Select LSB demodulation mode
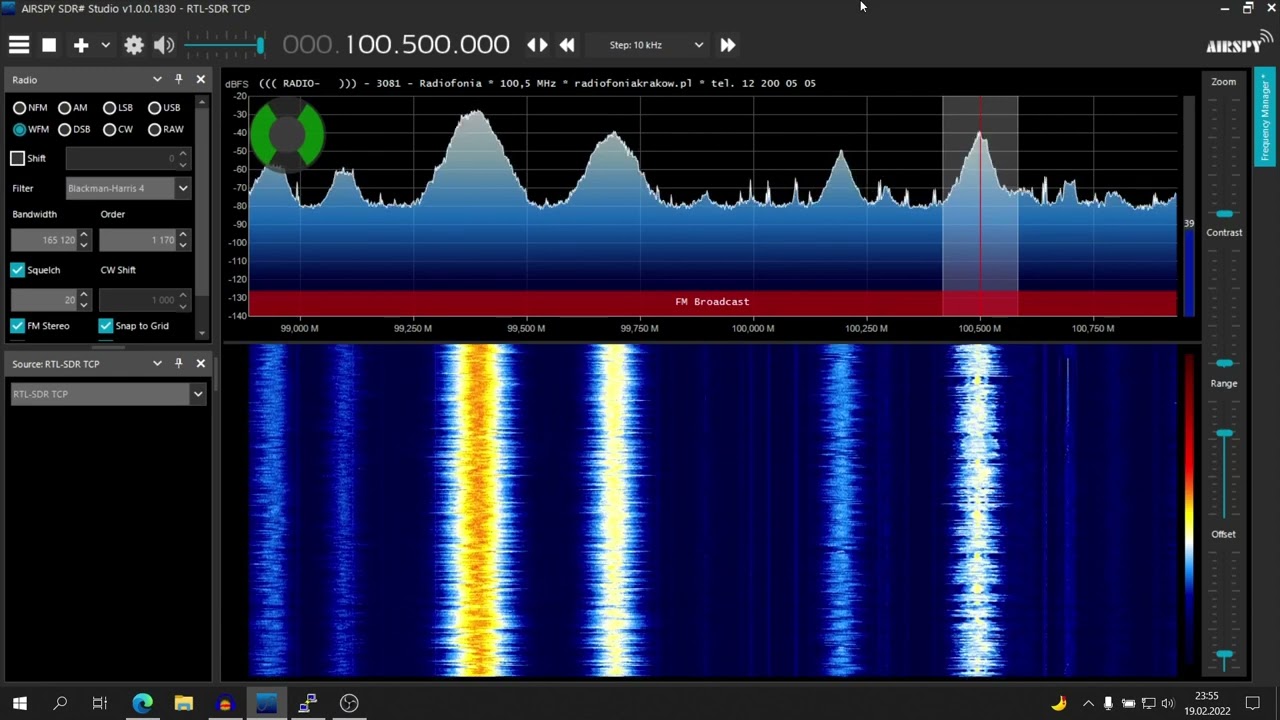The height and width of the screenshot is (720, 1280). [x=118, y=108]
